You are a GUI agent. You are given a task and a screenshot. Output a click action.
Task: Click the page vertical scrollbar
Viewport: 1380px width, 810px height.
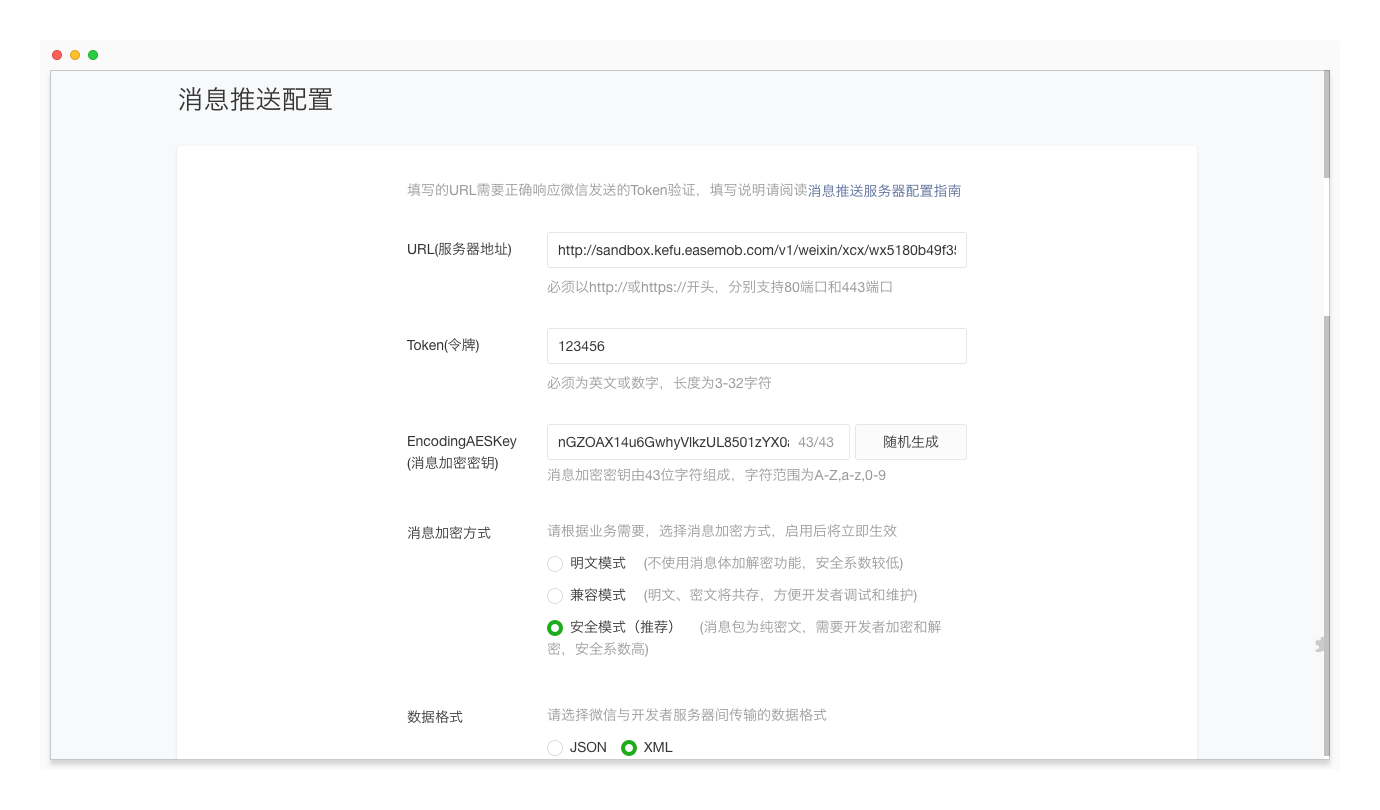pyautogui.click(x=1326, y=415)
